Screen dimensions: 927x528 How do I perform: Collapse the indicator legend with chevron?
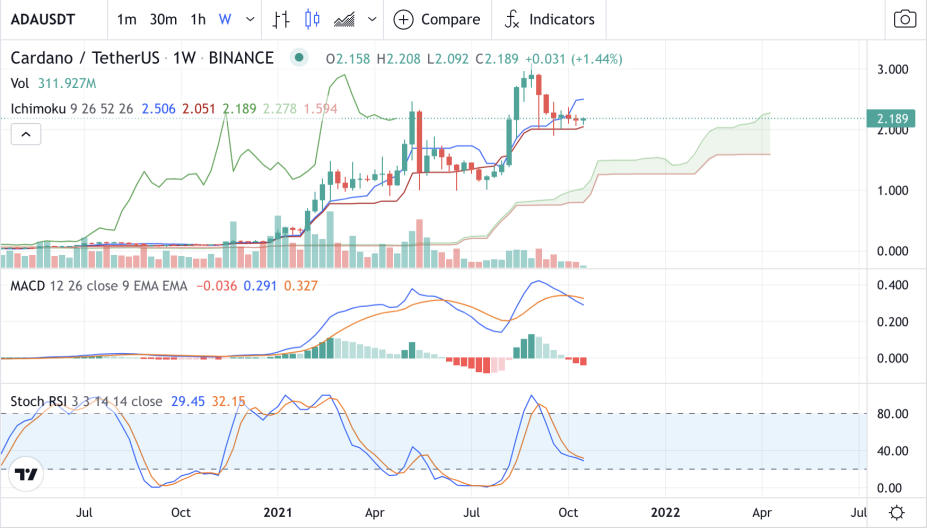tap(26, 134)
